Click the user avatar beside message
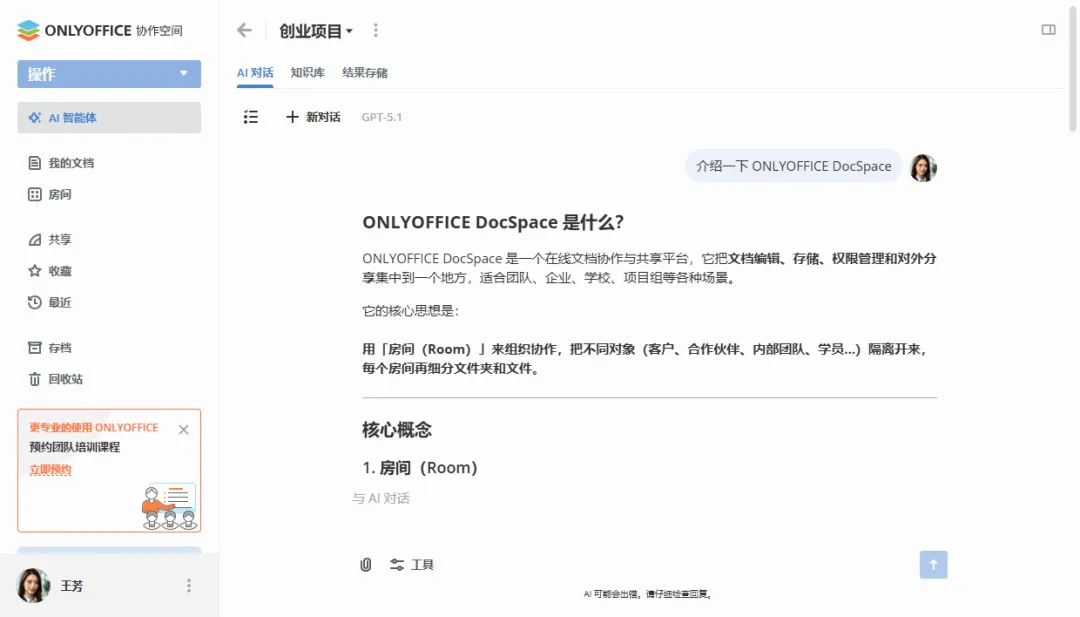 (923, 168)
